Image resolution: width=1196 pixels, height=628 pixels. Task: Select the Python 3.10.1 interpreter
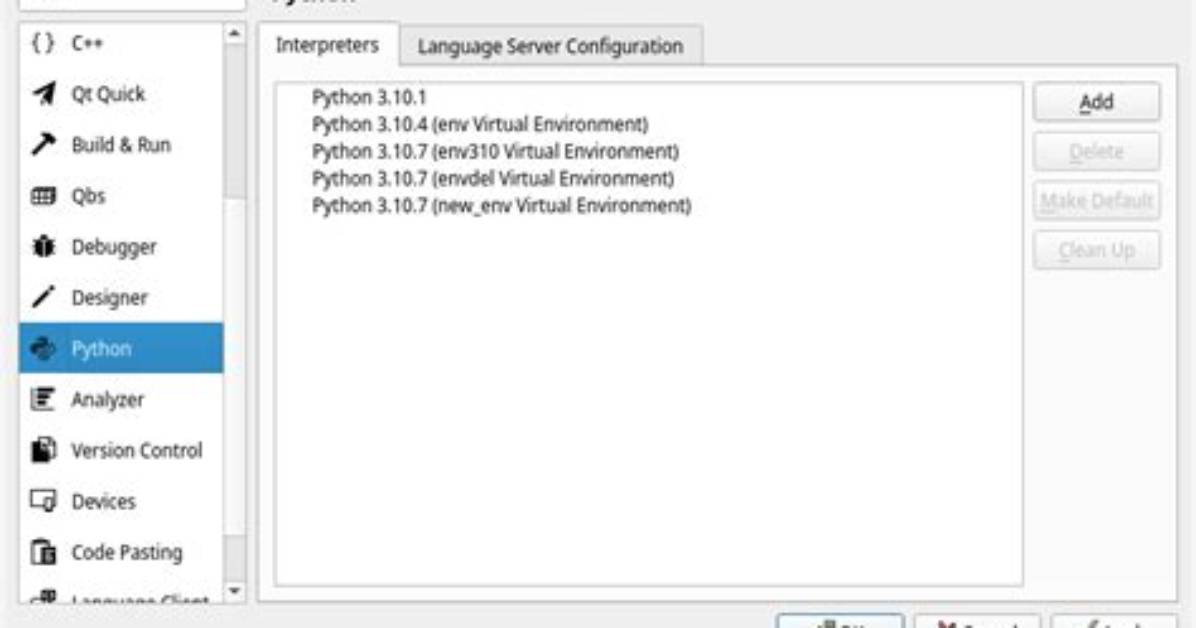click(369, 97)
